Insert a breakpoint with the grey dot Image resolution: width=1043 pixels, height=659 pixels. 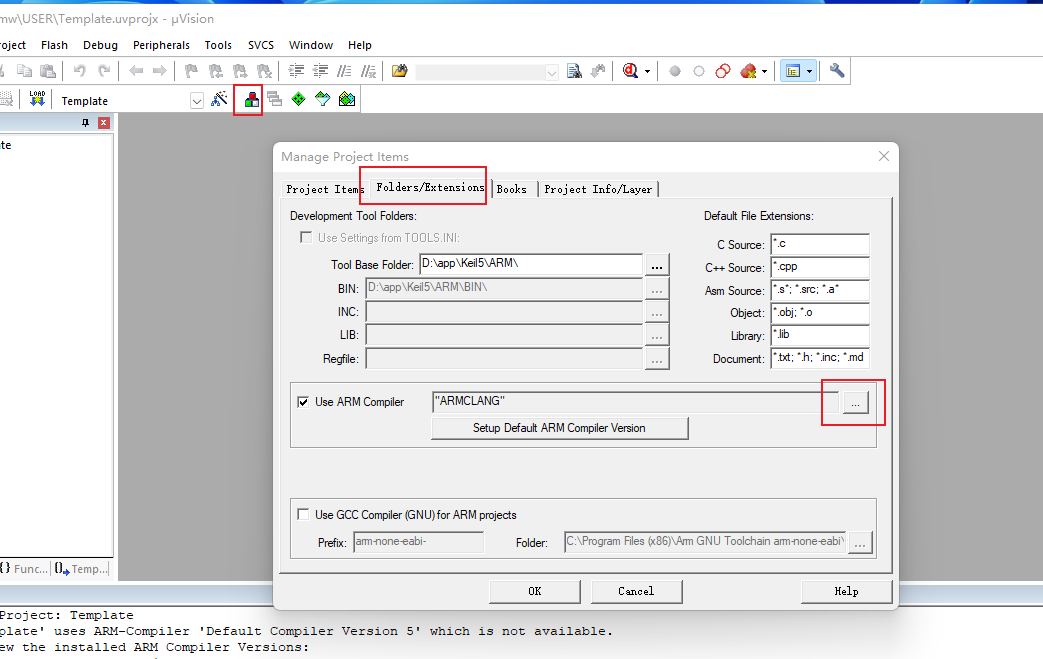pos(674,70)
